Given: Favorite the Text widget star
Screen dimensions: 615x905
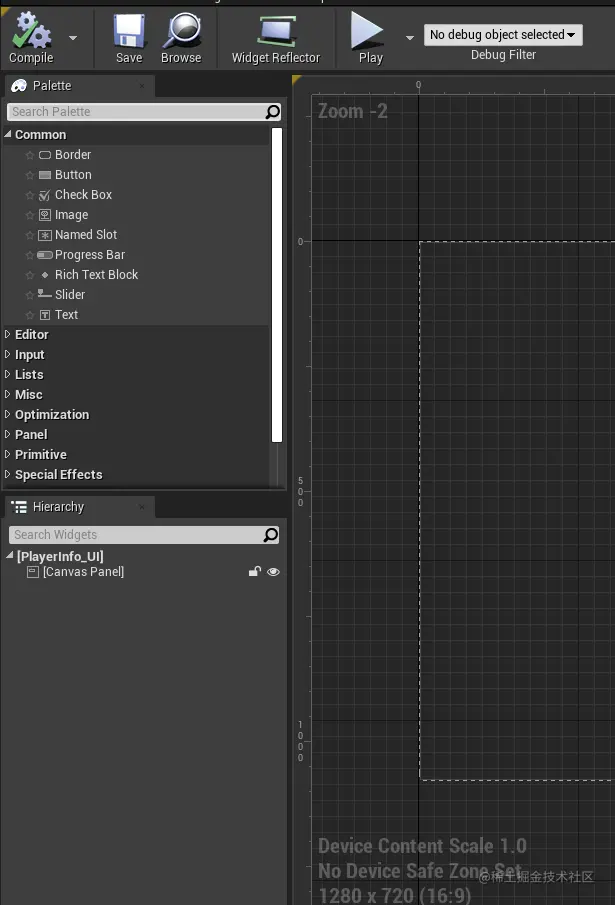Looking at the screenshot, I should (30, 315).
